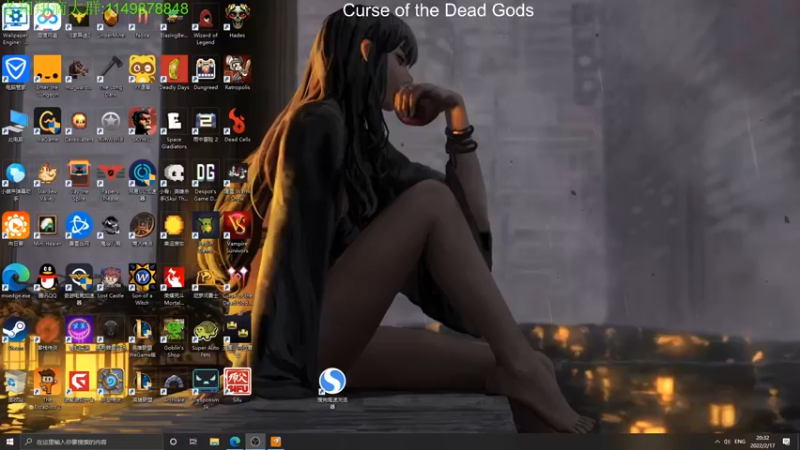This screenshot has height=450, width=800.
Task: Open the volume control in tray
Action: coord(727,441)
